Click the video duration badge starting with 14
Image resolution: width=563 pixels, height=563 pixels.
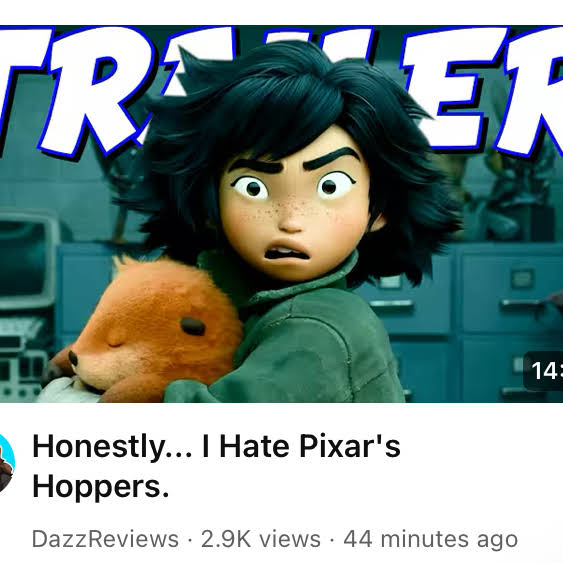543,371
